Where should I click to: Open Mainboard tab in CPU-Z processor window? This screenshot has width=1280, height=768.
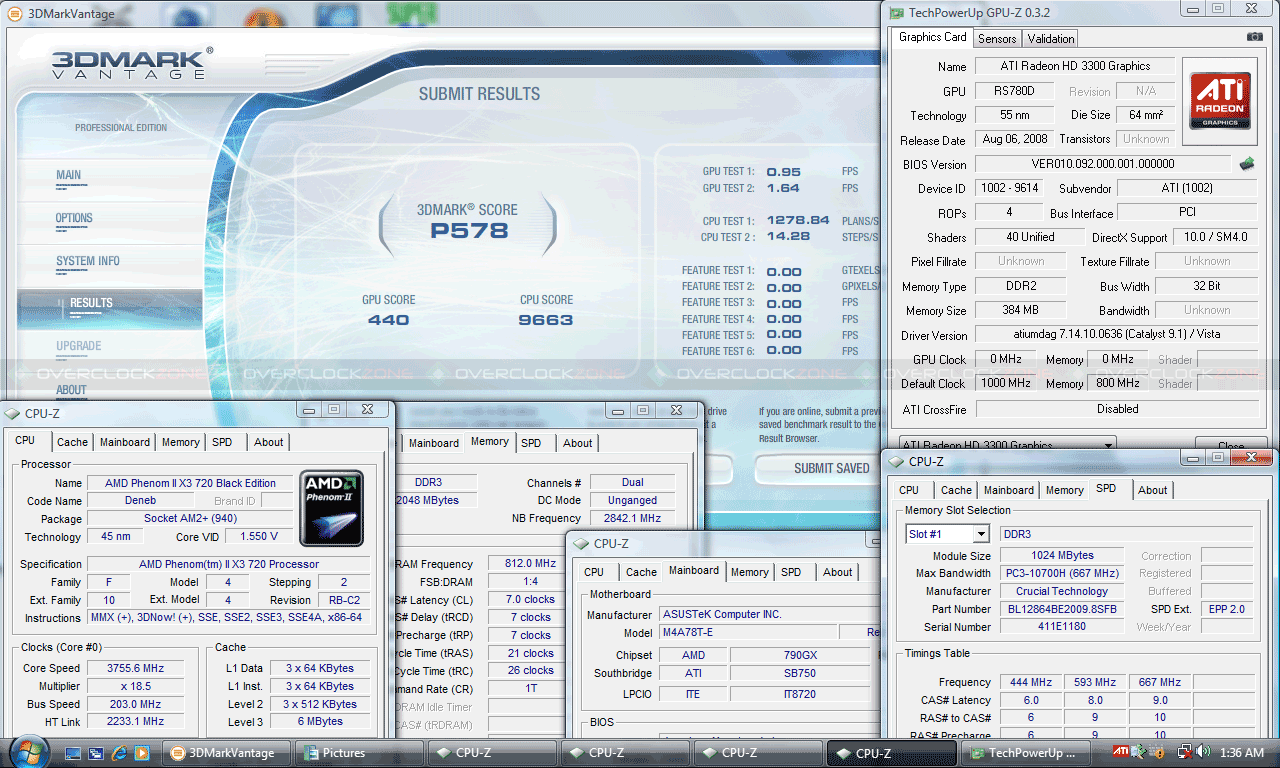click(x=124, y=442)
